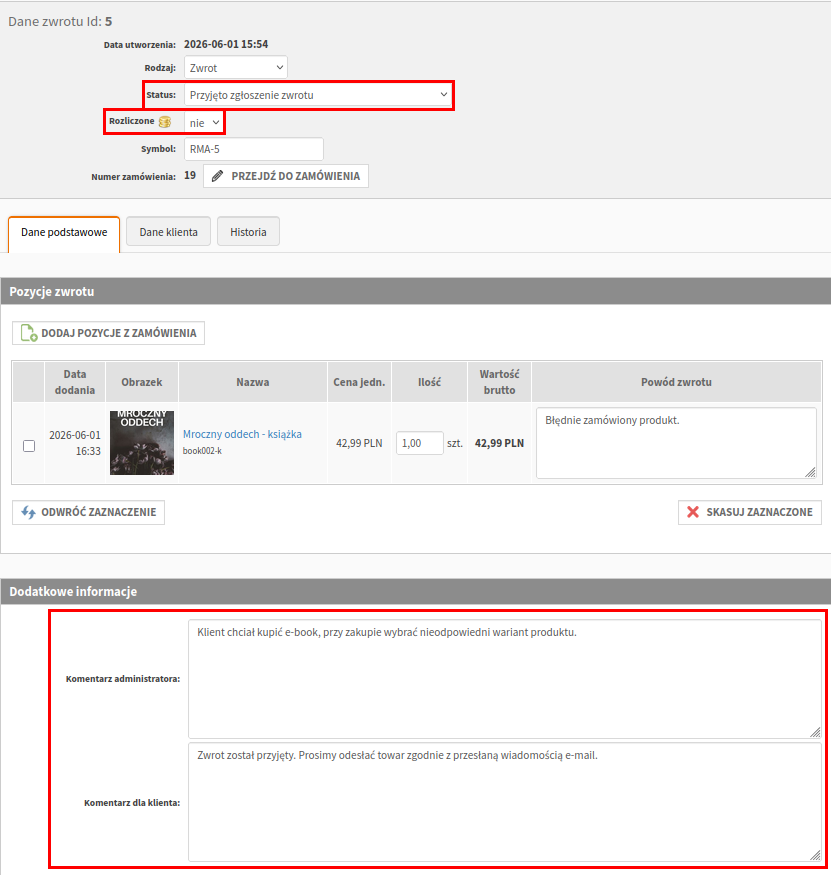
Task: Click the Powód zwrotu column header
Action: (676, 382)
